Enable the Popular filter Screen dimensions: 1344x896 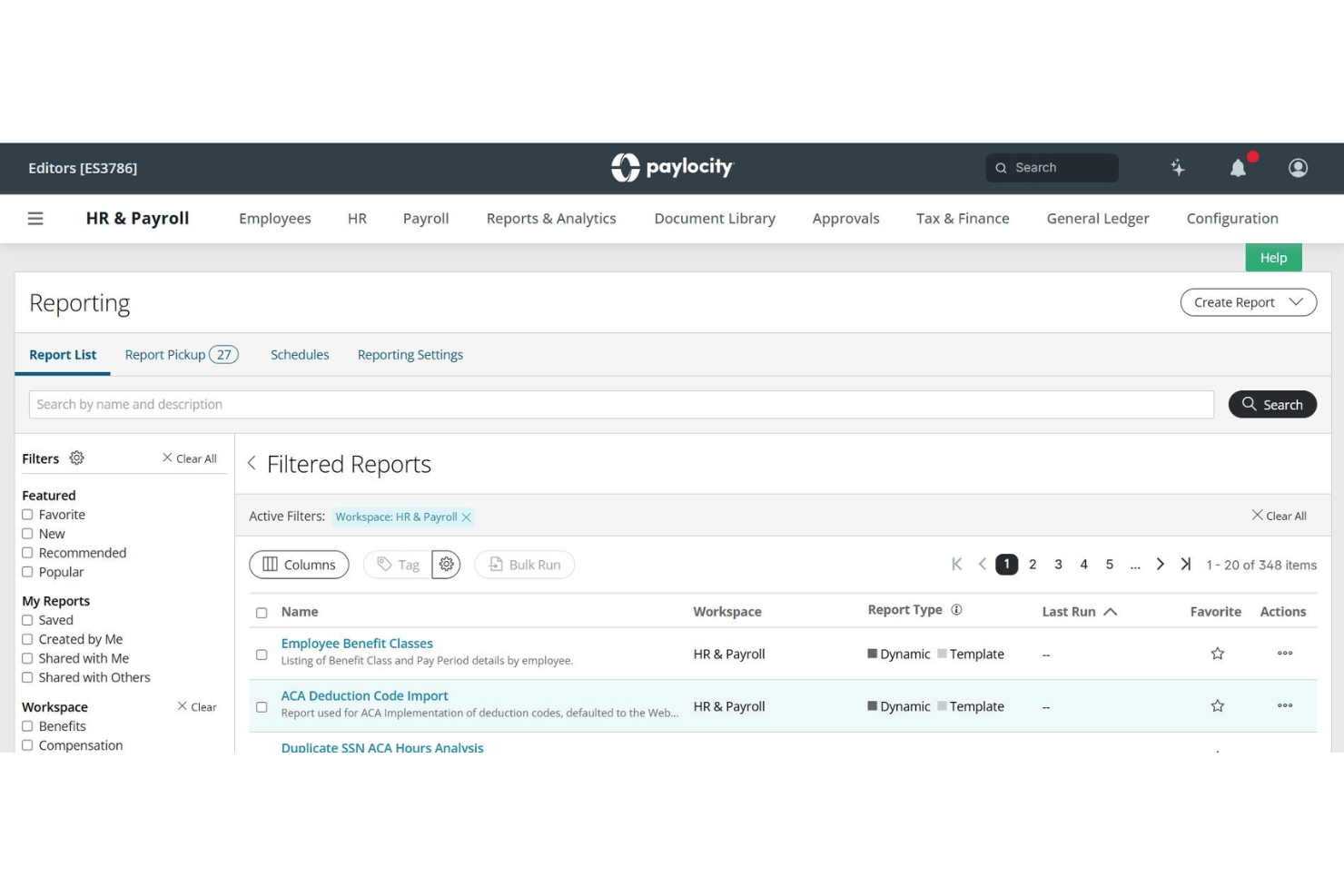coord(27,572)
